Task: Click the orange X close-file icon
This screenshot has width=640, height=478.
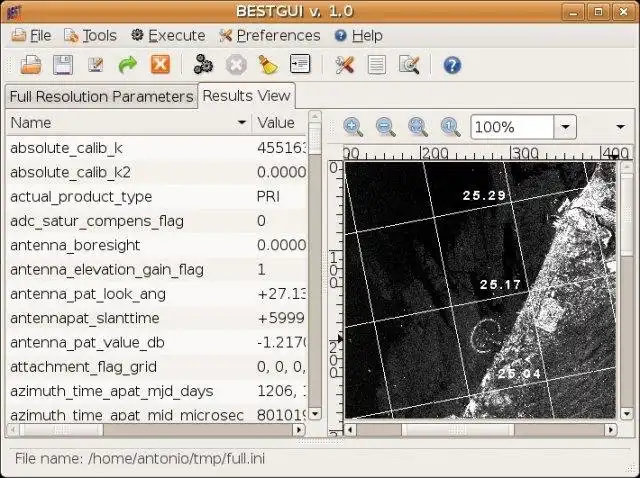Action: (159, 65)
